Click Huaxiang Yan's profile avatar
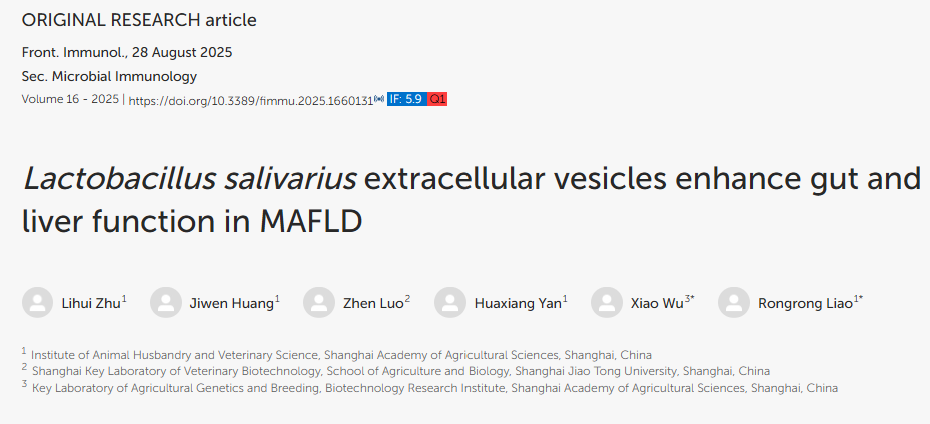This screenshot has height=424, width=930. [450, 302]
